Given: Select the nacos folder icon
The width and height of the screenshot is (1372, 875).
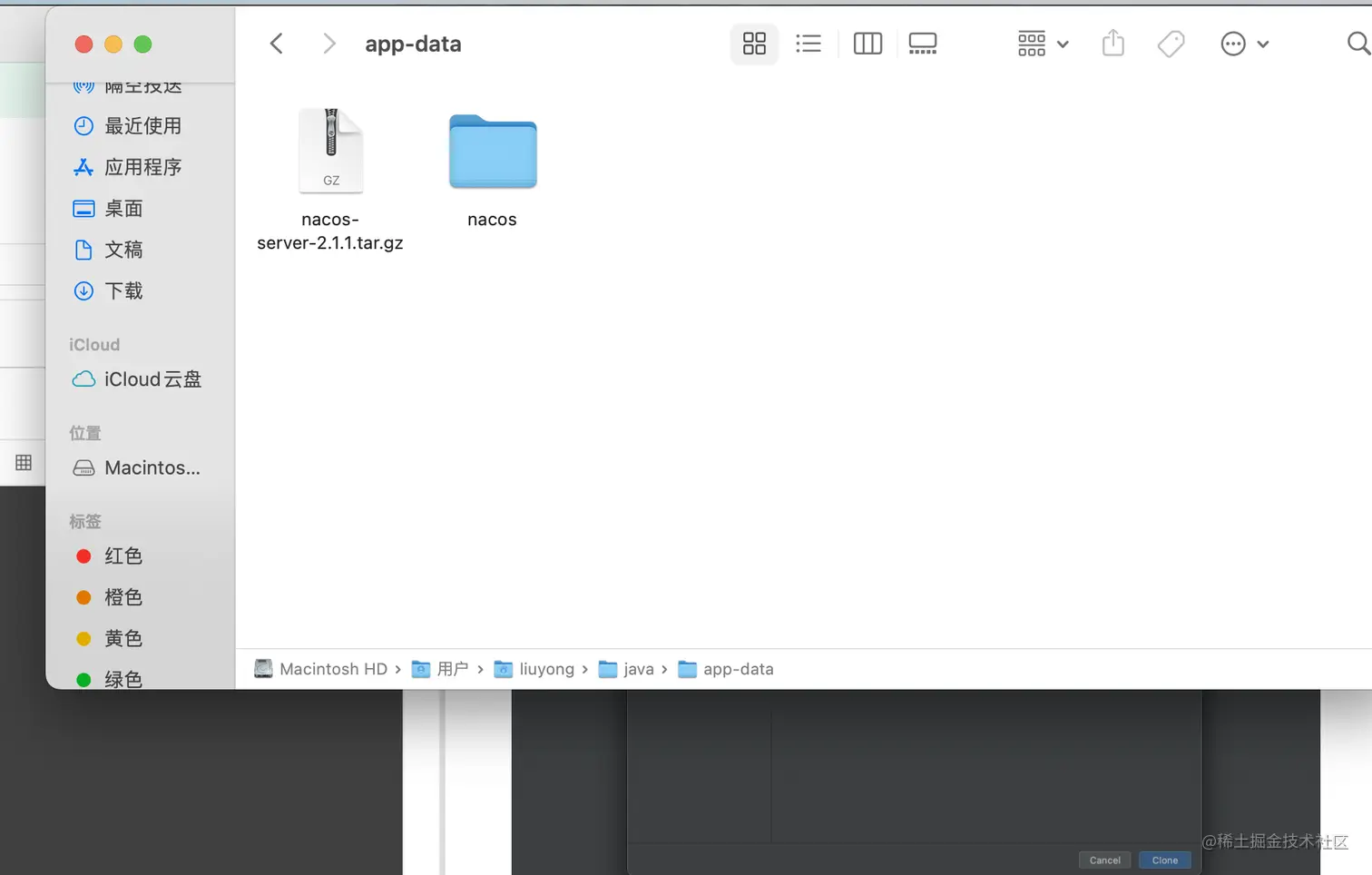Looking at the screenshot, I should 493,152.
